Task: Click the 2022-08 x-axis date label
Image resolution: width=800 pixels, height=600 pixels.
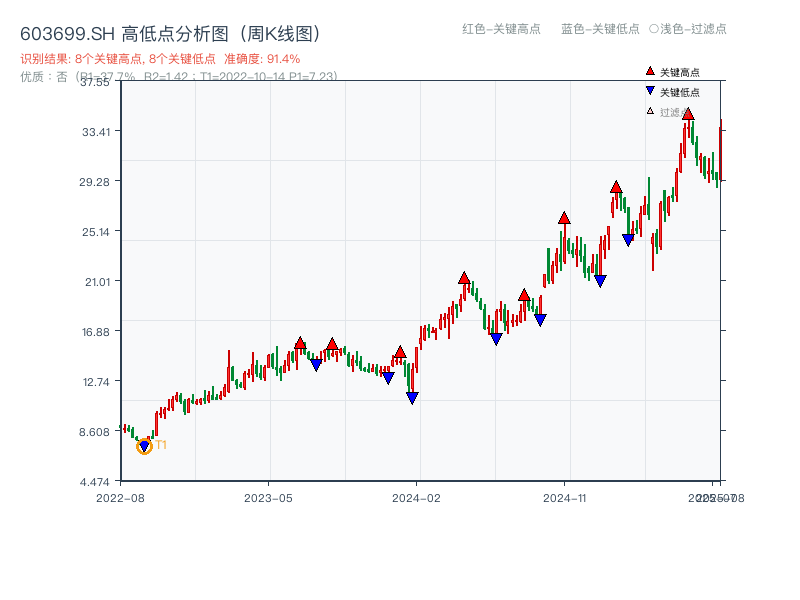Action: 120,498
